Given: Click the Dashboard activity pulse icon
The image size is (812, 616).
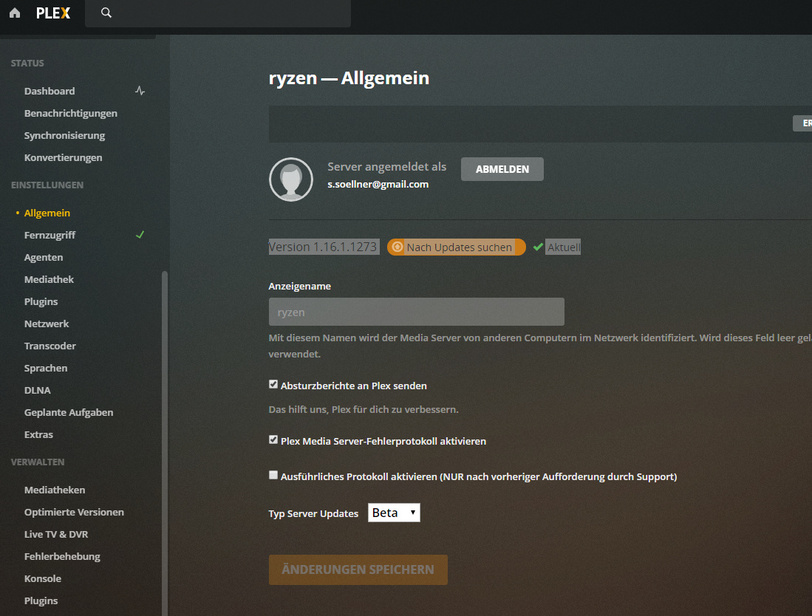Looking at the screenshot, I should coord(140,91).
